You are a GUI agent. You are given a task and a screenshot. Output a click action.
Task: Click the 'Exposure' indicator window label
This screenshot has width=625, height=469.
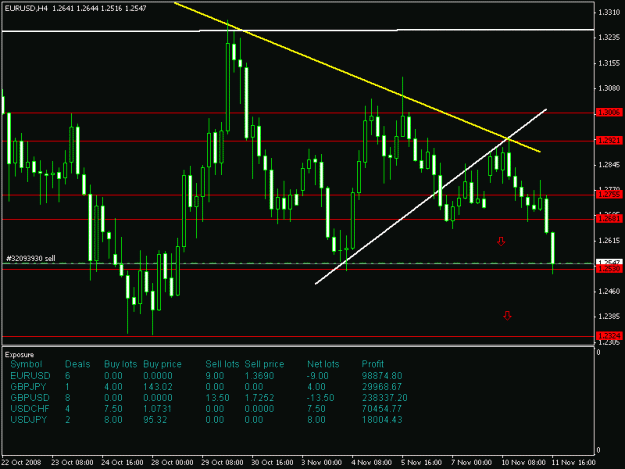tap(20, 355)
